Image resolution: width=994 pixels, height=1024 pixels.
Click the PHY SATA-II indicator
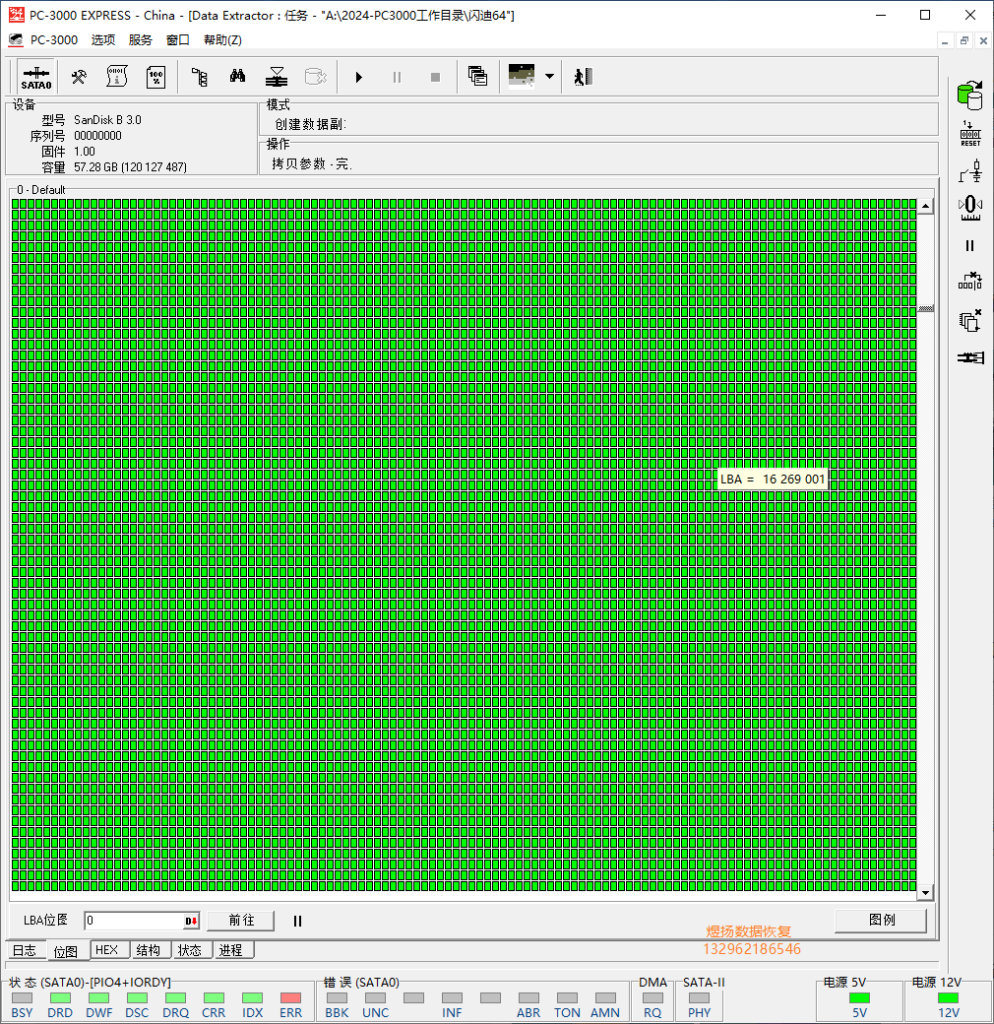pyautogui.click(x=699, y=998)
